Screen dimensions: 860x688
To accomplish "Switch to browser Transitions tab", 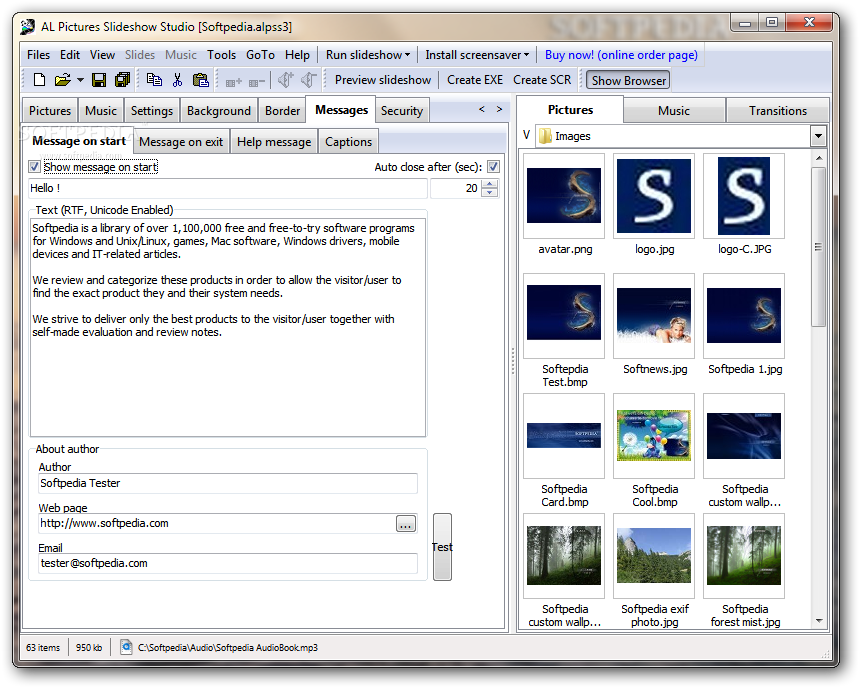I will pyautogui.click(x=778, y=111).
